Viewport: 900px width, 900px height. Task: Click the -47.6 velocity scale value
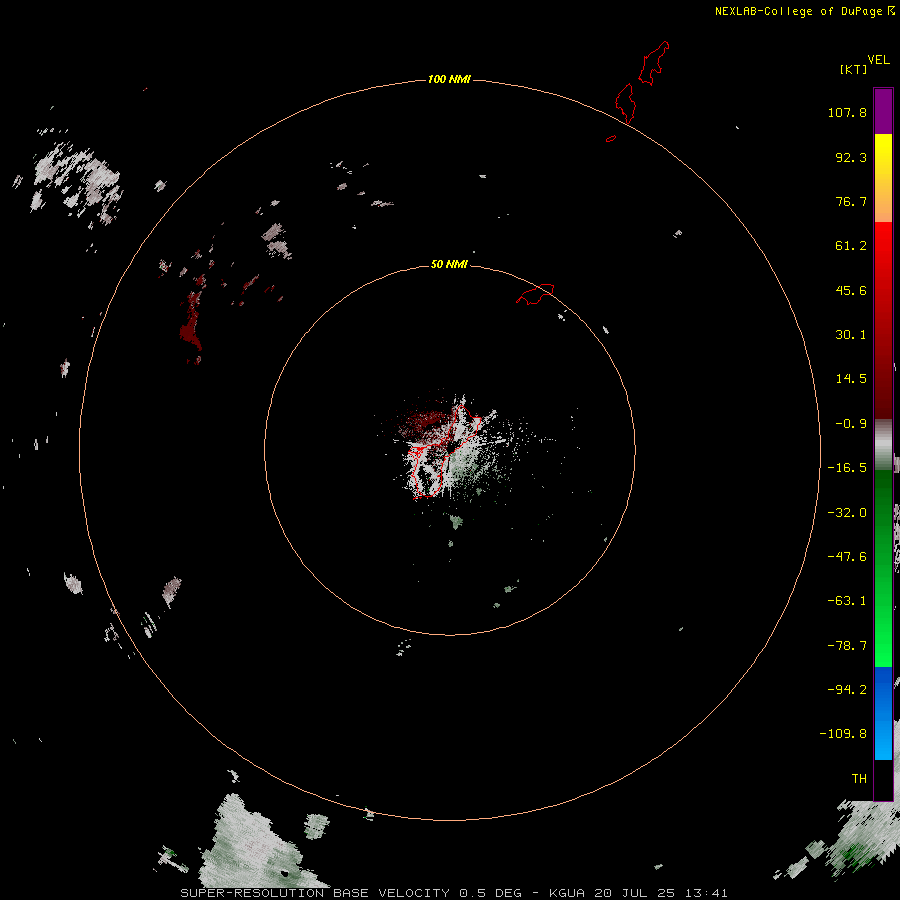847,557
